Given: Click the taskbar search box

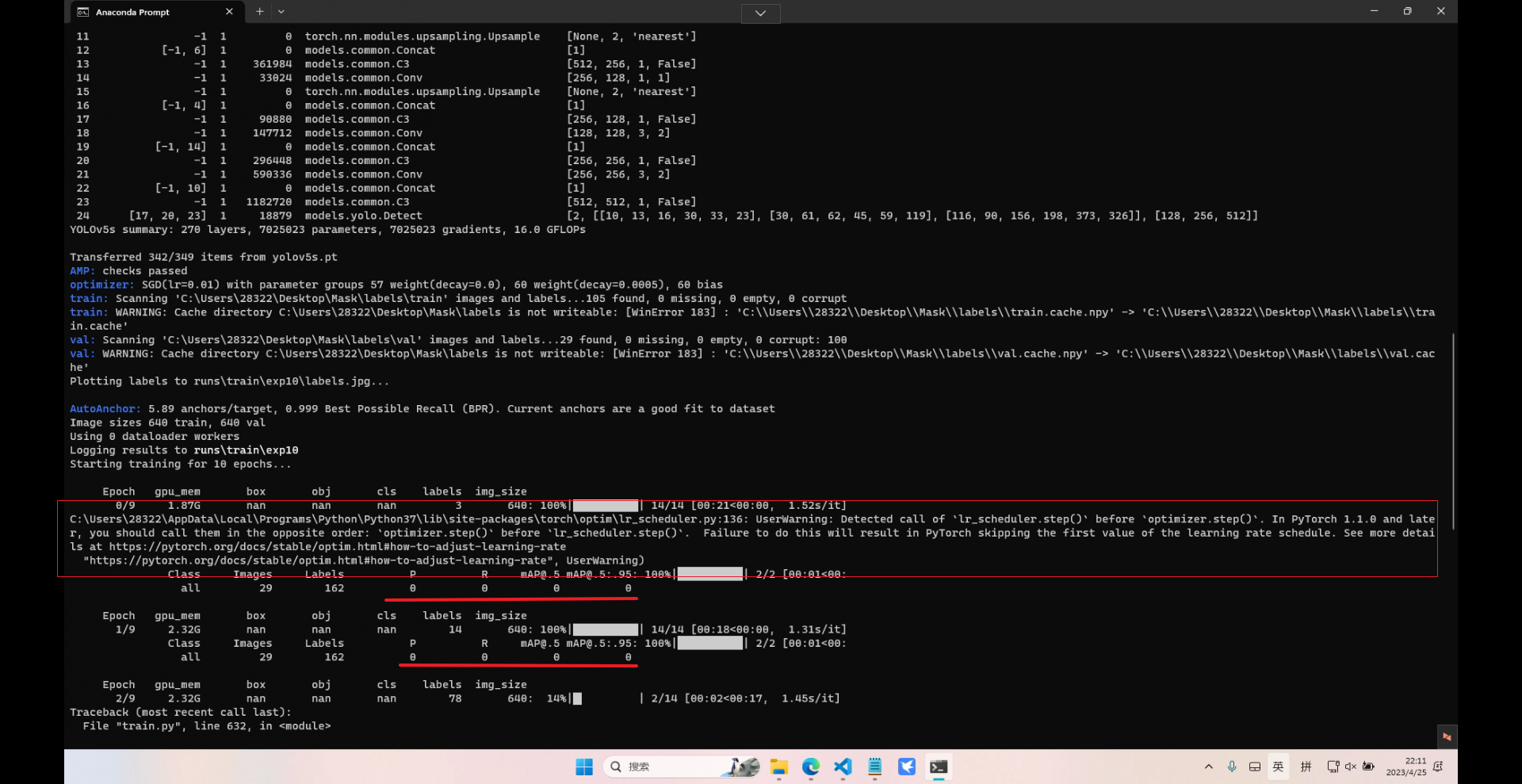Looking at the screenshot, I should [x=682, y=767].
